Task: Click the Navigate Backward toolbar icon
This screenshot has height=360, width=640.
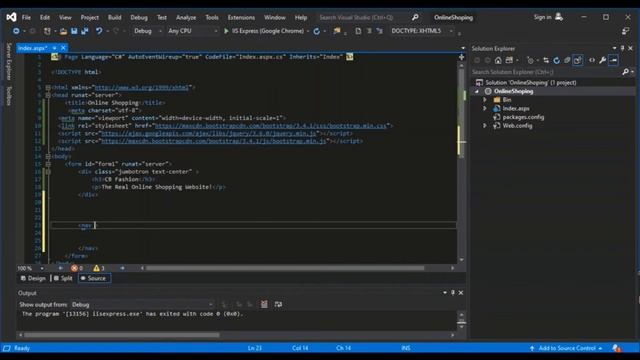Action: click(x=16, y=31)
